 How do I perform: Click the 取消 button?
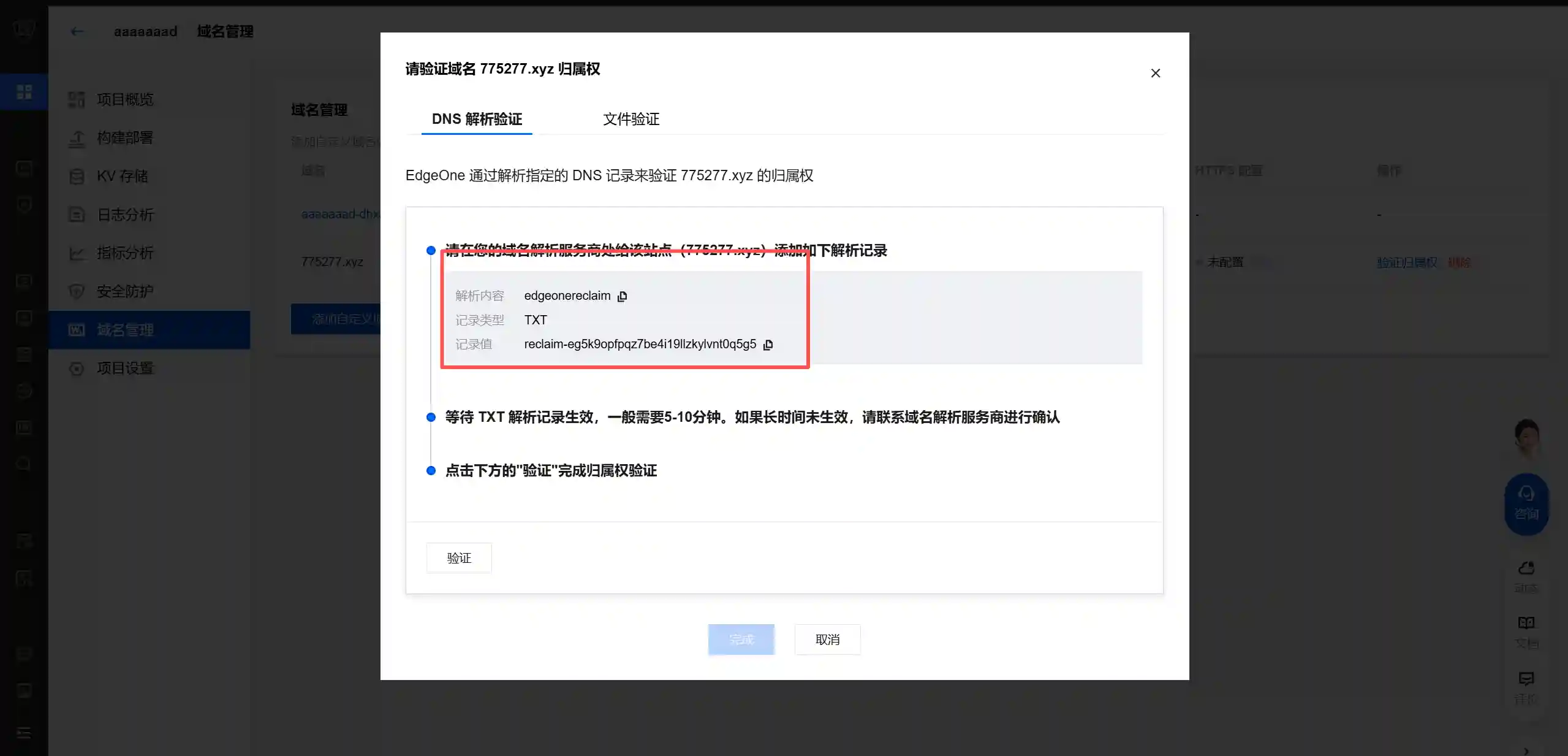[x=827, y=640]
